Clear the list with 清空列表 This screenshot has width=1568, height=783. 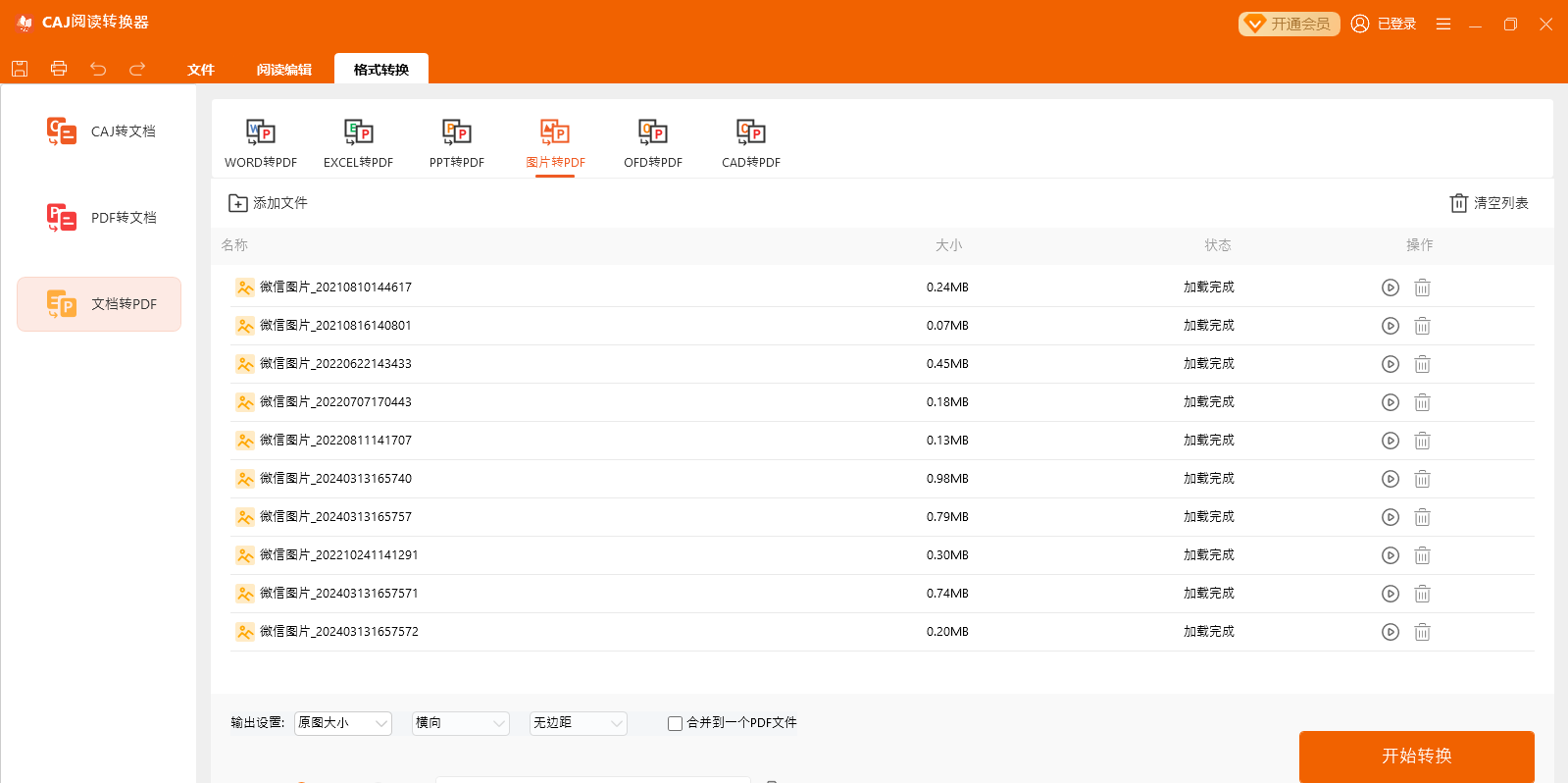click(x=1489, y=203)
